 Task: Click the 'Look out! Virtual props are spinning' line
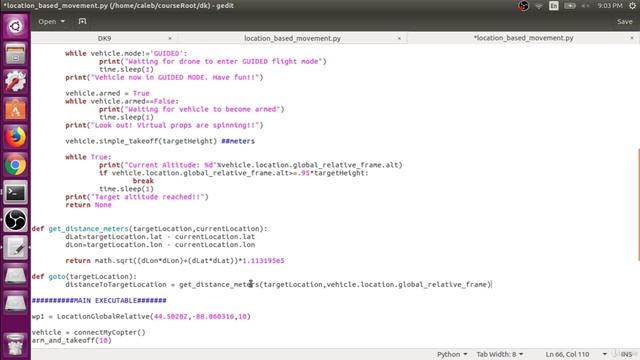coord(164,125)
